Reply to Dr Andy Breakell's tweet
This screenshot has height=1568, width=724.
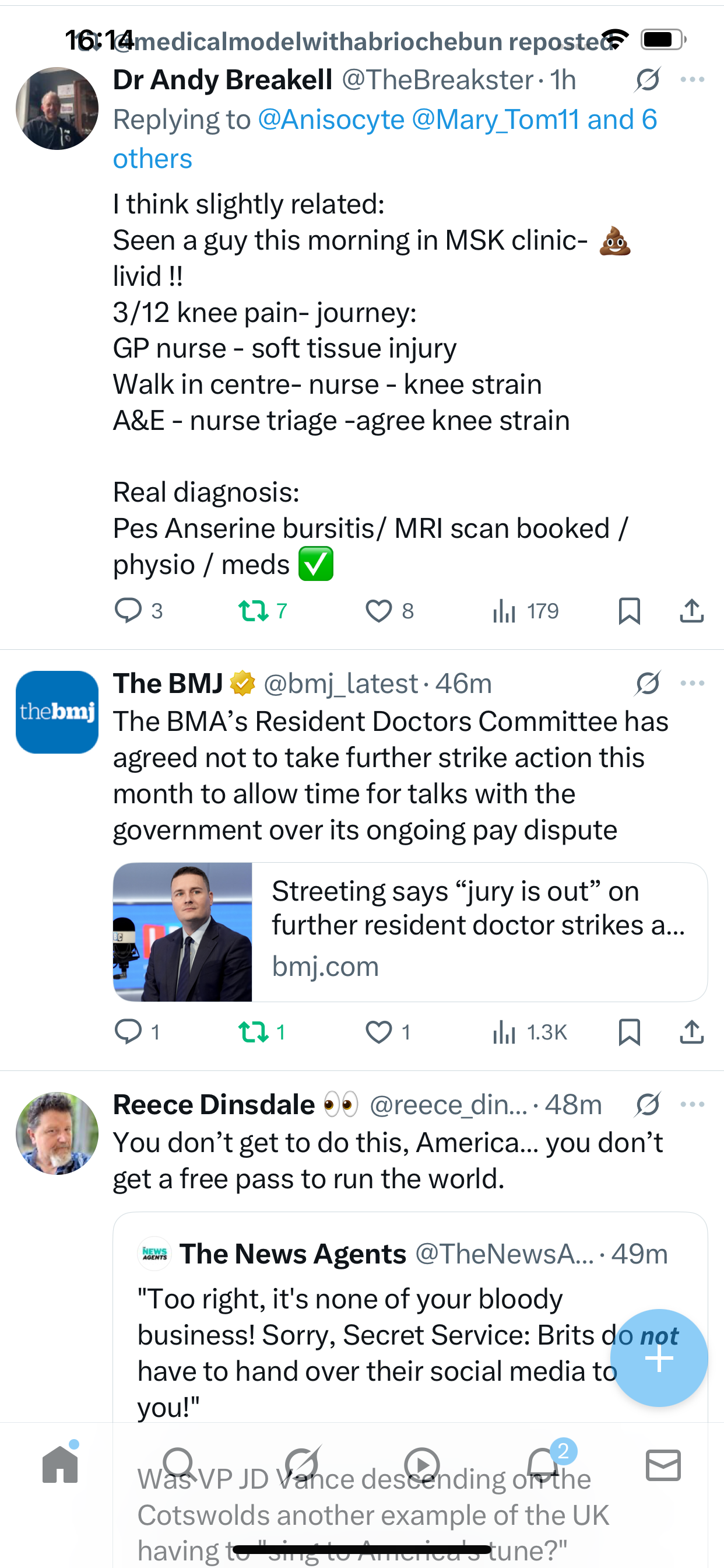click(x=128, y=611)
